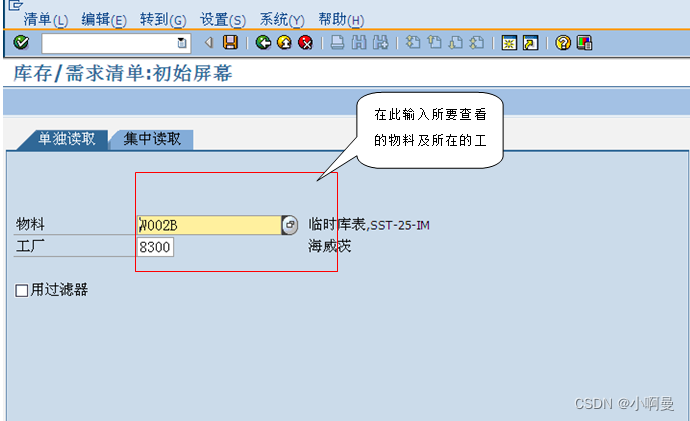690x421 pixels.
Task: Open the 转到(G) menu
Action: coord(163,20)
